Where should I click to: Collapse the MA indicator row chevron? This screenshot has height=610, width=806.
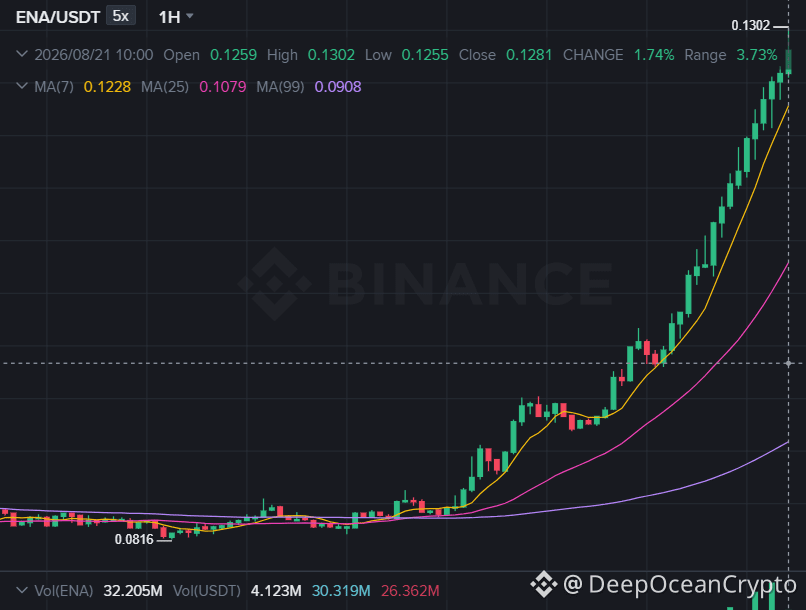click(x=22, y=86)
